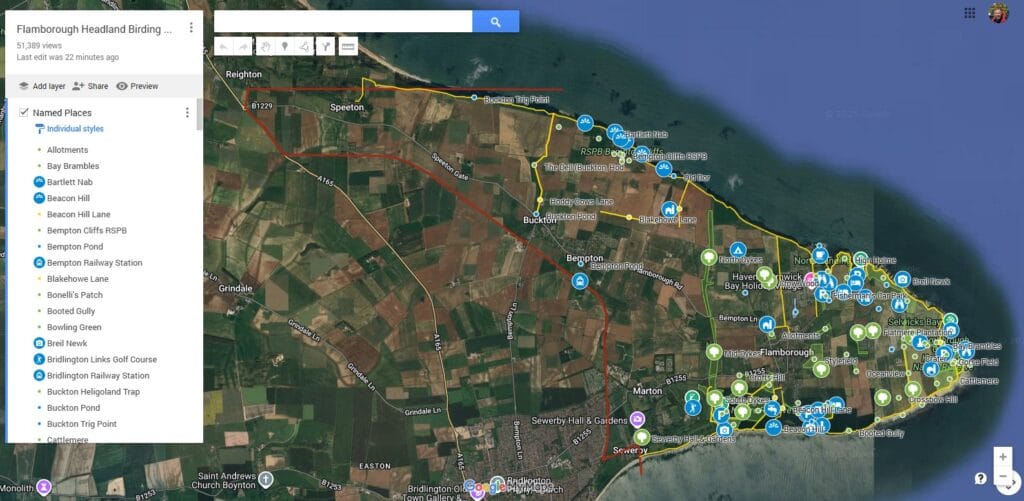Open the help question mark icon
The height and width of the screenshot is (501, 1024).
(x=981, y=478)
